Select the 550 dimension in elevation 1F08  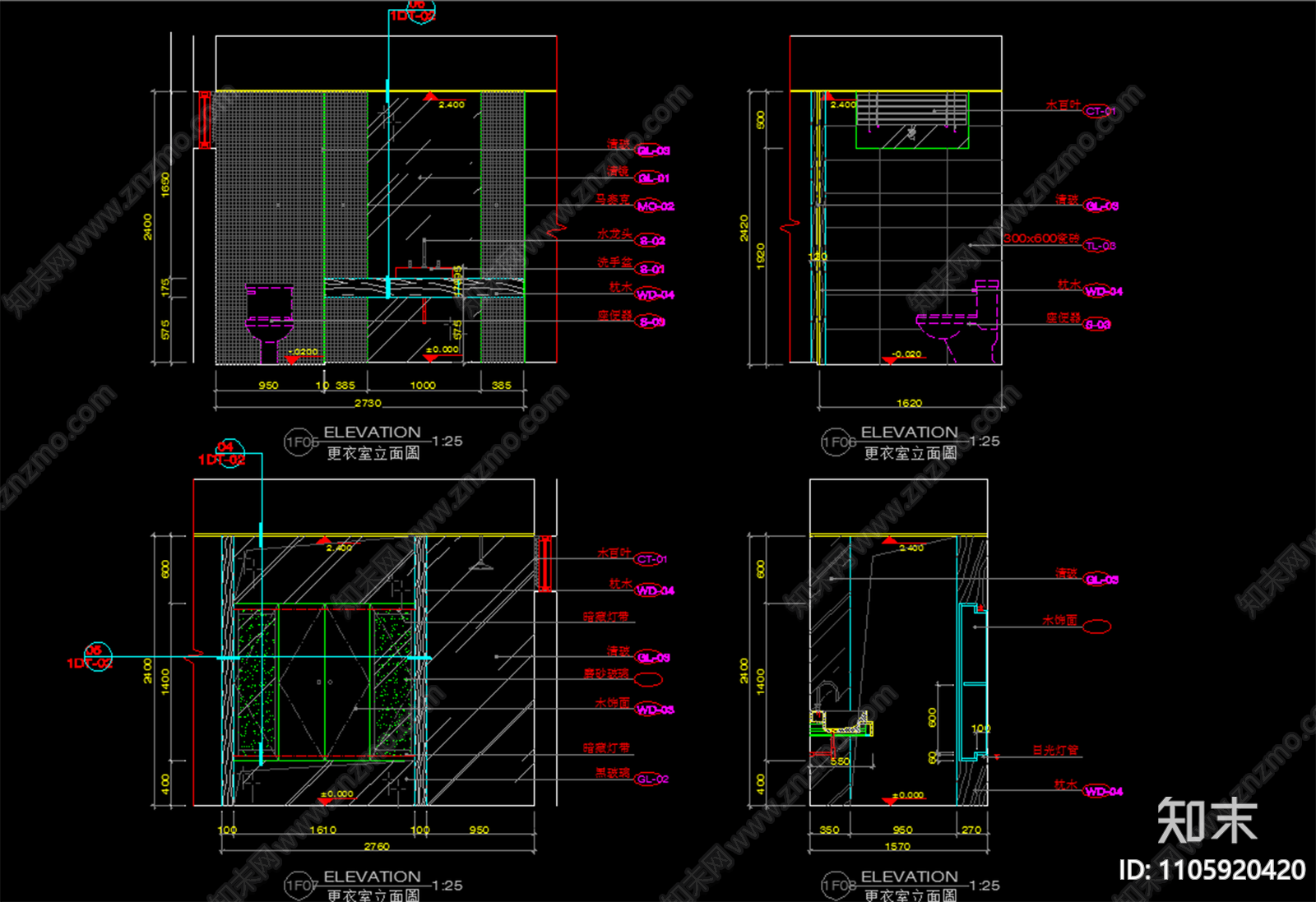pos(840,761)
